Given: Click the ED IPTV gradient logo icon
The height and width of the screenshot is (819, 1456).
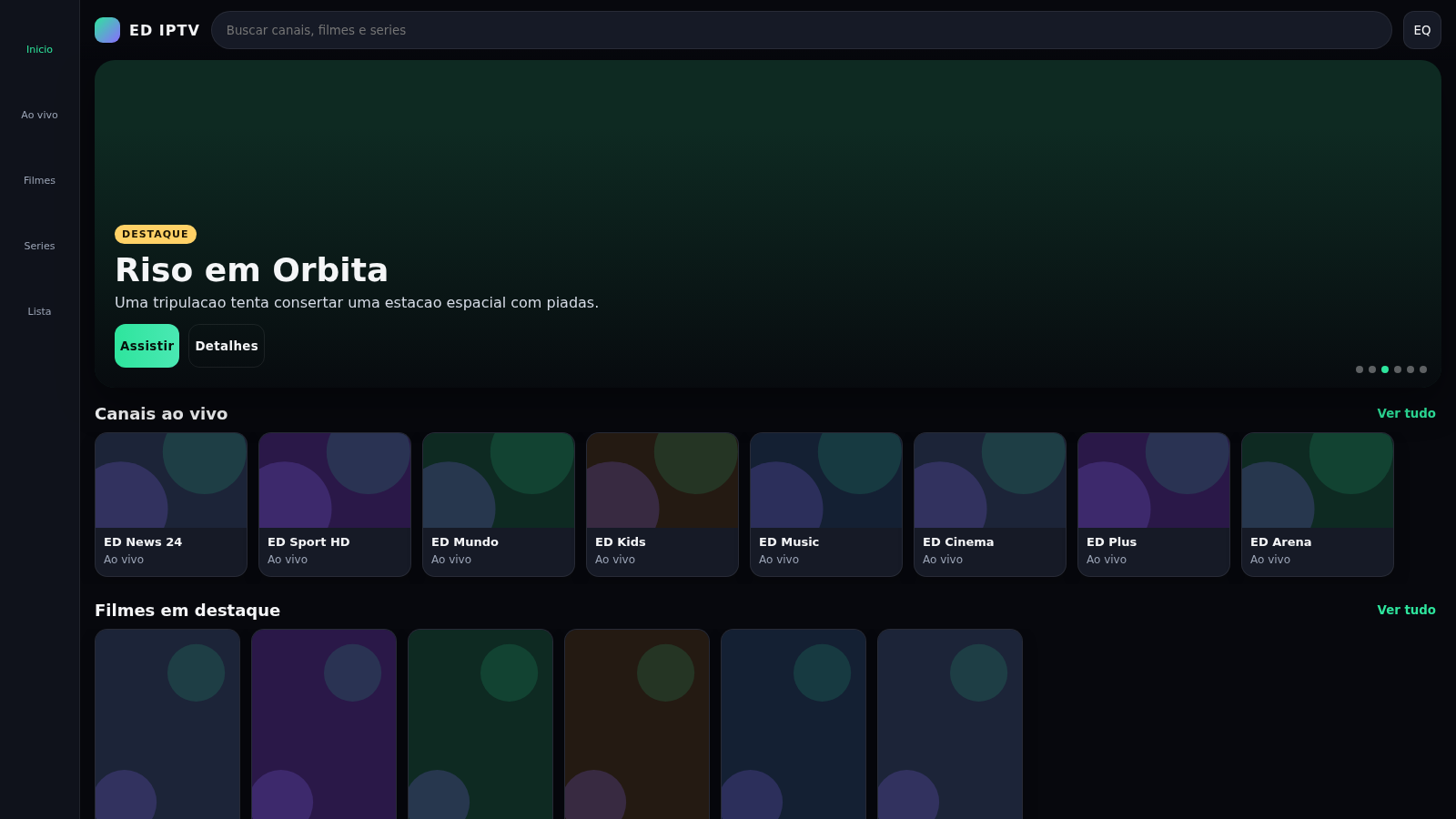Looking at the screenshot, I should pyautogui.click(x=107, y=30).
